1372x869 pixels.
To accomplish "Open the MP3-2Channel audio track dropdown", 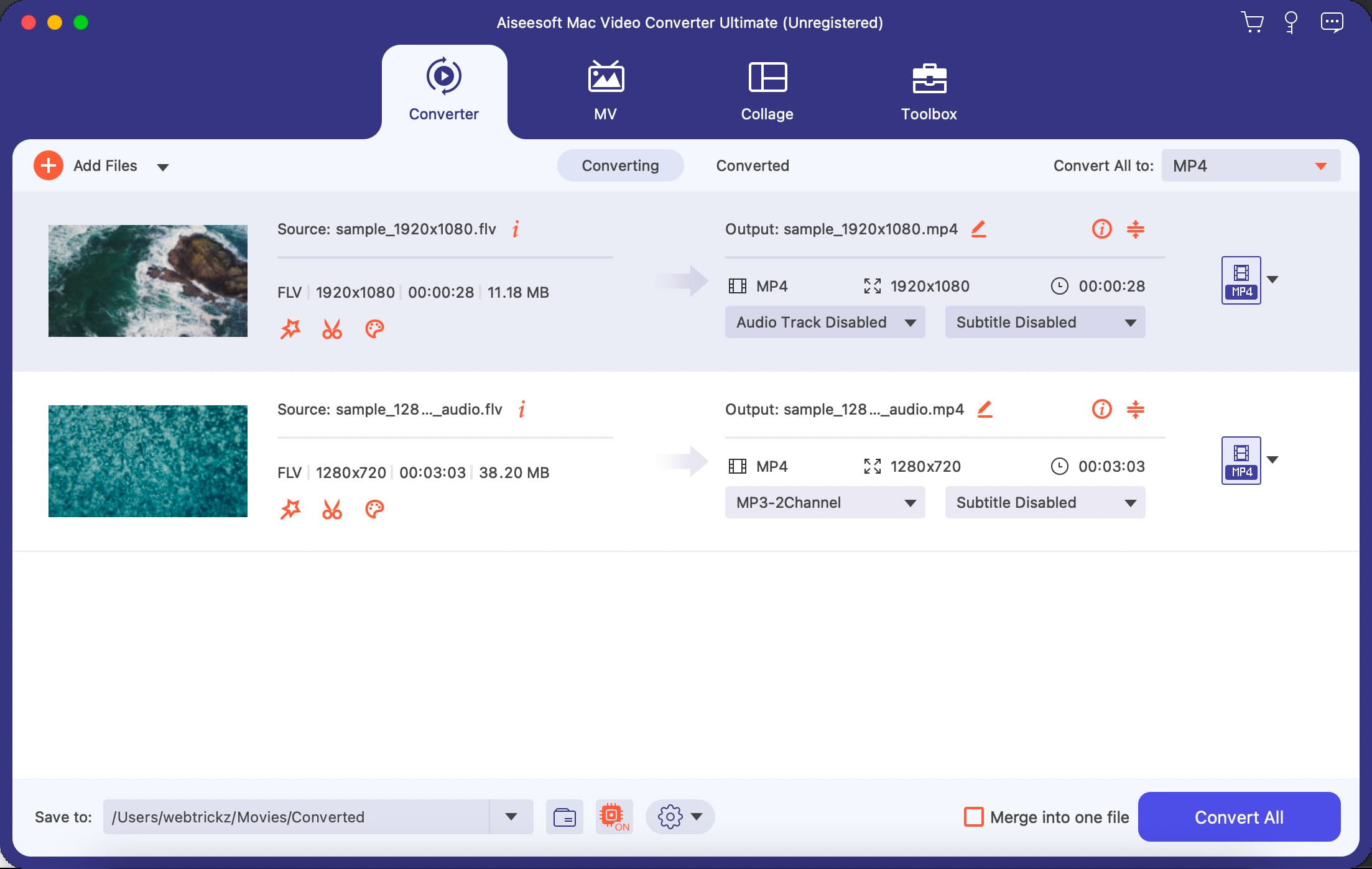I will point(825,502).
